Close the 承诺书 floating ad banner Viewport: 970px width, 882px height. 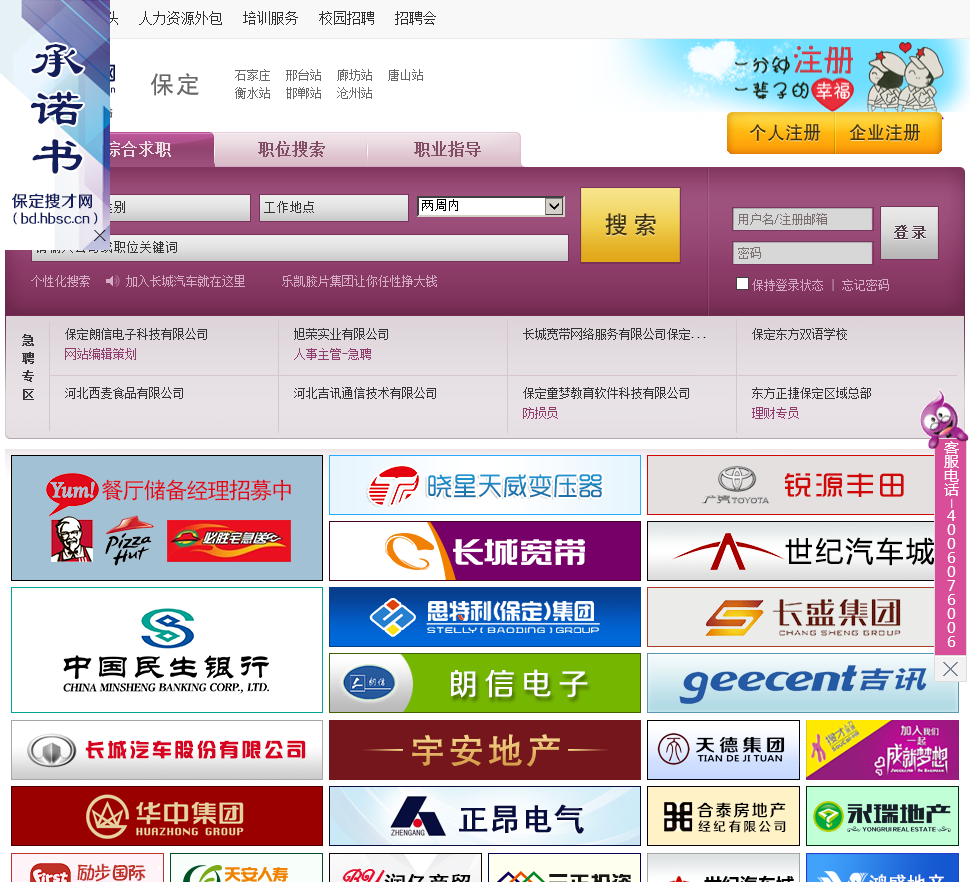click(100, 235)
